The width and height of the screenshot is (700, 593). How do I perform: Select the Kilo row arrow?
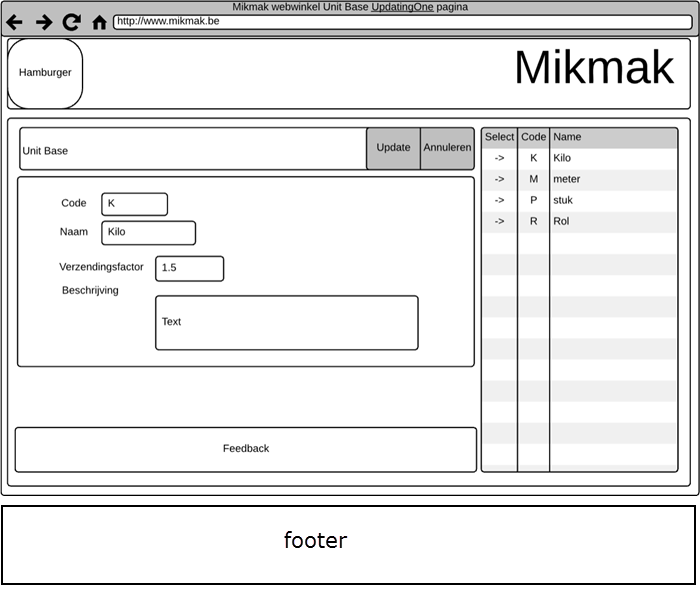tap(499, 158)
